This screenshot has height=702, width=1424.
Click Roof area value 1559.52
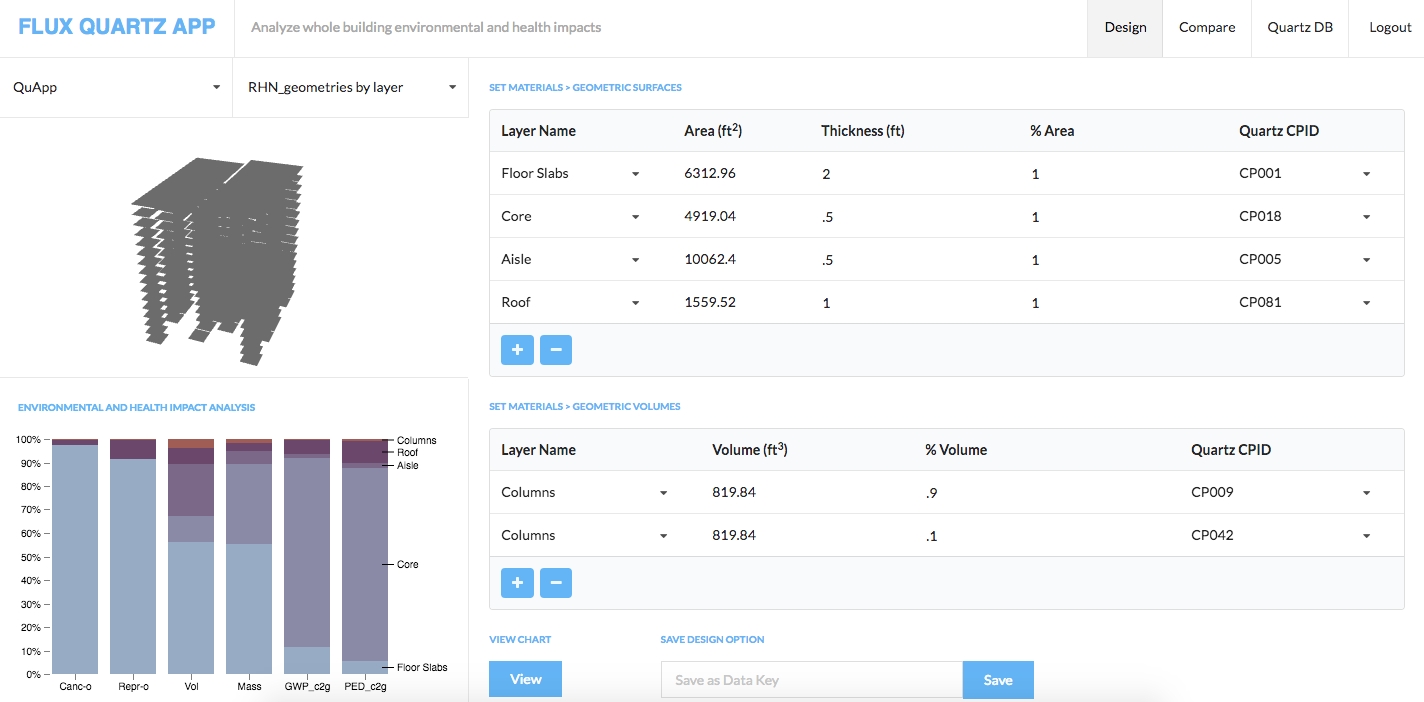point(710,302)
